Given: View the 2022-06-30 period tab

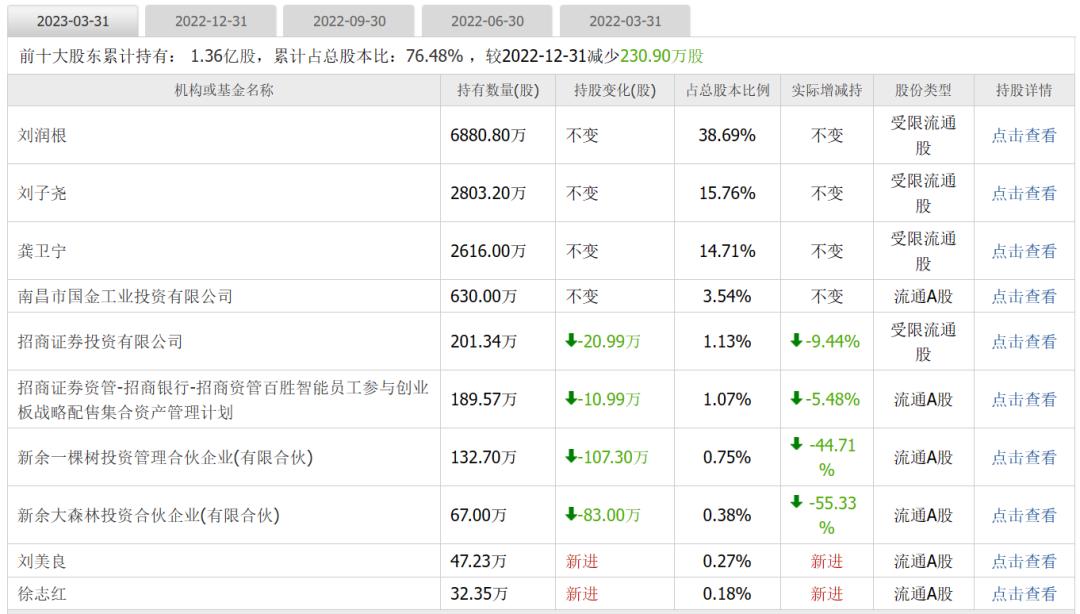Looking at the screenshot, I should coord(487,21).
